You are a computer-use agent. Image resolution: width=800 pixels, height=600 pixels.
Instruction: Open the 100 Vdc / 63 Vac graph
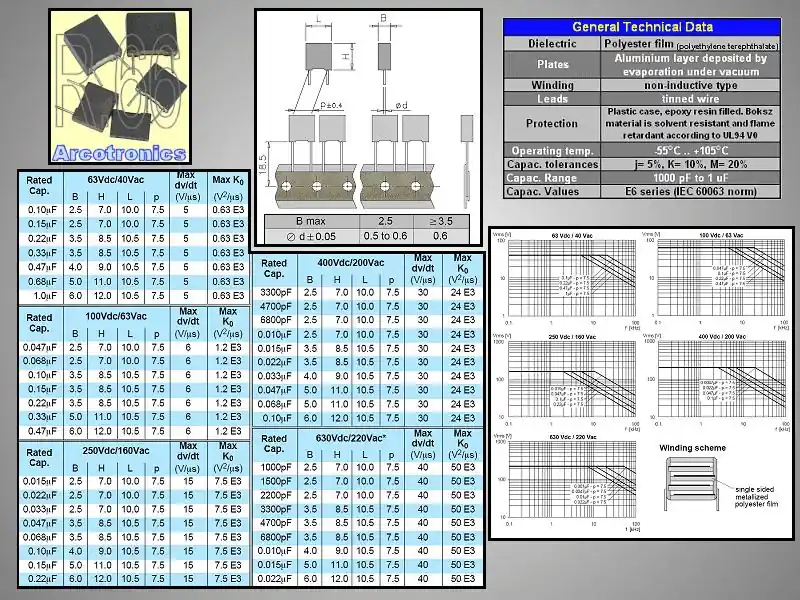click(x=716, y=278)
